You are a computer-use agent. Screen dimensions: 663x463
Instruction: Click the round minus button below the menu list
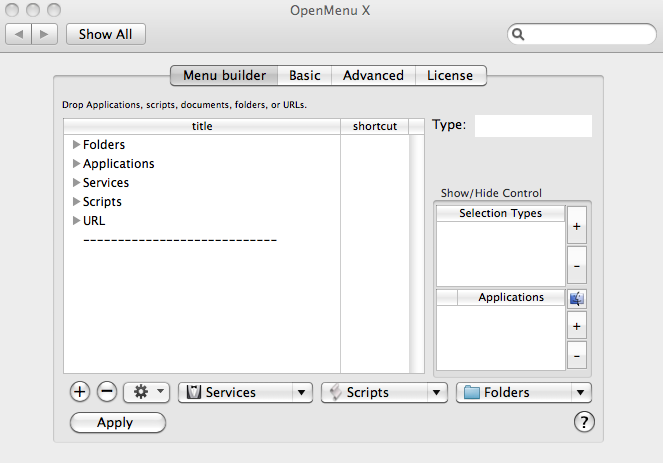[x=107, y=392]
